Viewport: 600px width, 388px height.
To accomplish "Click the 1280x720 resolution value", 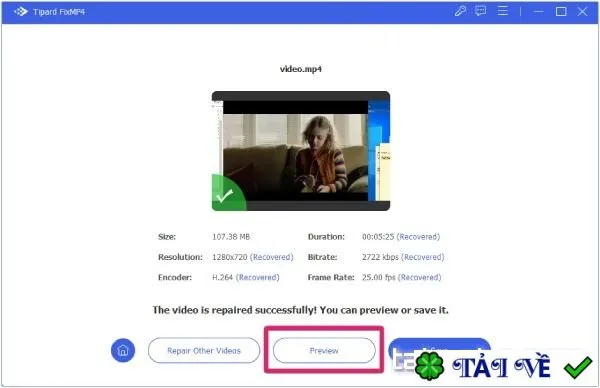I will pos(230,257).
